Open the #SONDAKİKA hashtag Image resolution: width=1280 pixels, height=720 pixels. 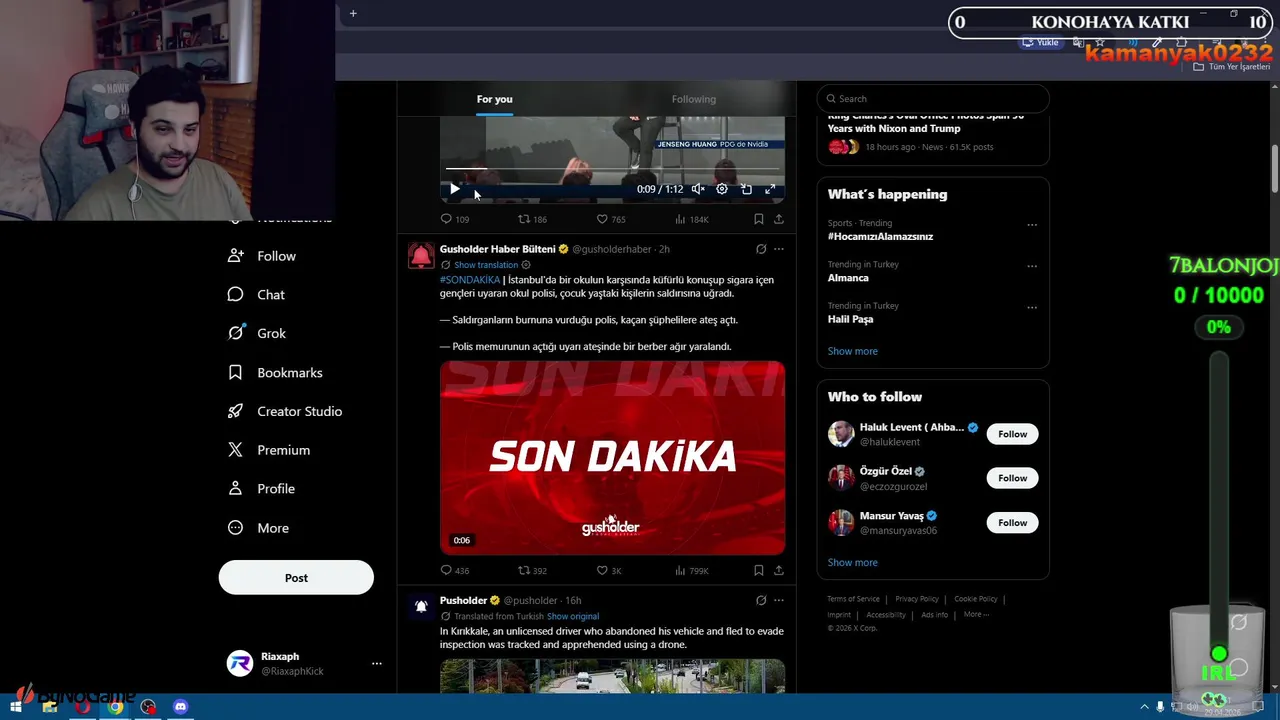[x=470, y=280]
